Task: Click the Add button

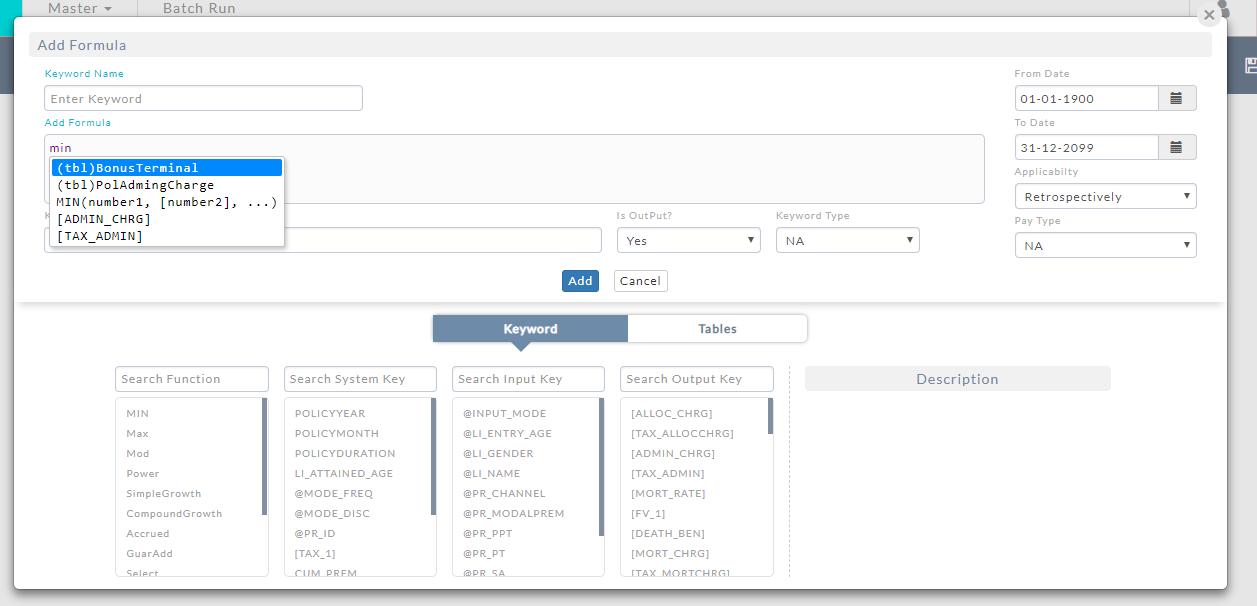Action: [580, 281]
